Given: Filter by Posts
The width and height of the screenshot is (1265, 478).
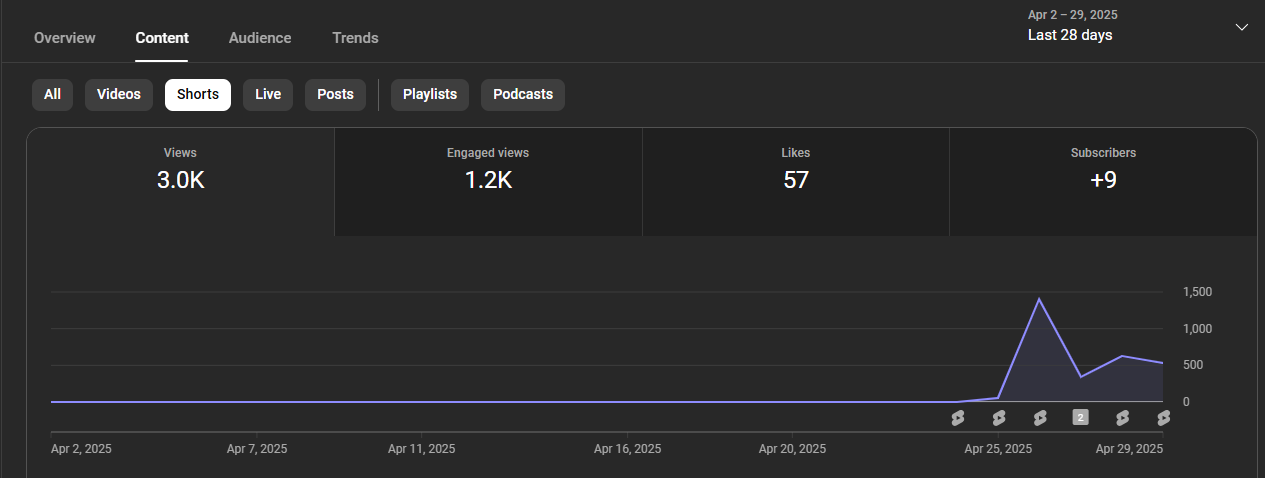Looking at the screenshot, I should [335, 94].
